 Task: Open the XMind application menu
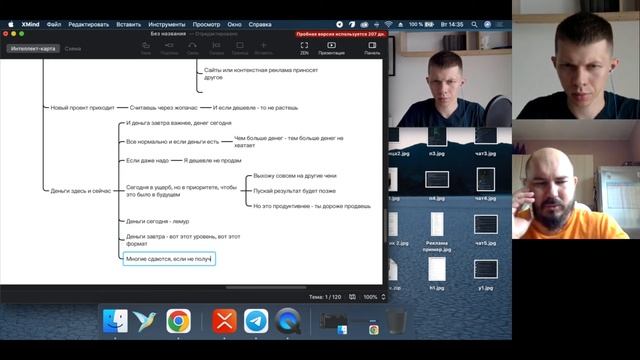tap(30, 24)
